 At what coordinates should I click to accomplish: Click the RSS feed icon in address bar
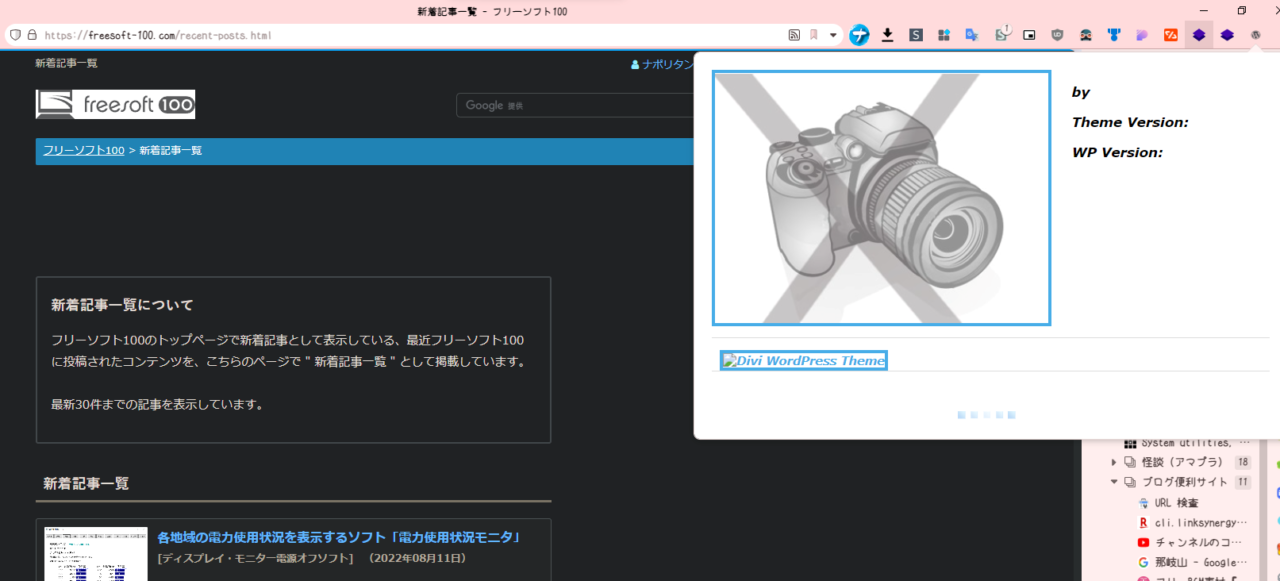click(x=794, y=35)
